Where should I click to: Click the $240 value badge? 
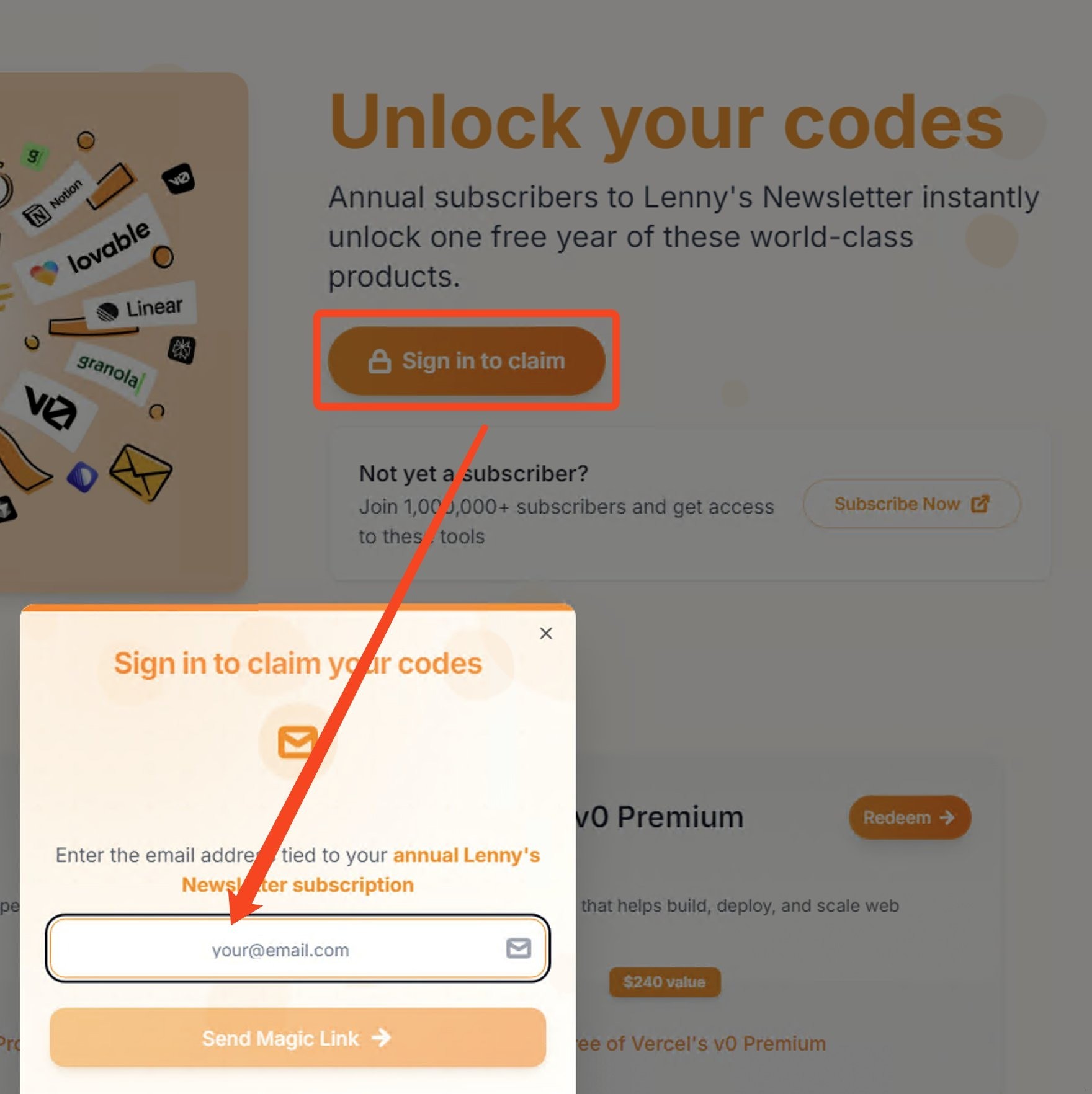click(664, 982)
